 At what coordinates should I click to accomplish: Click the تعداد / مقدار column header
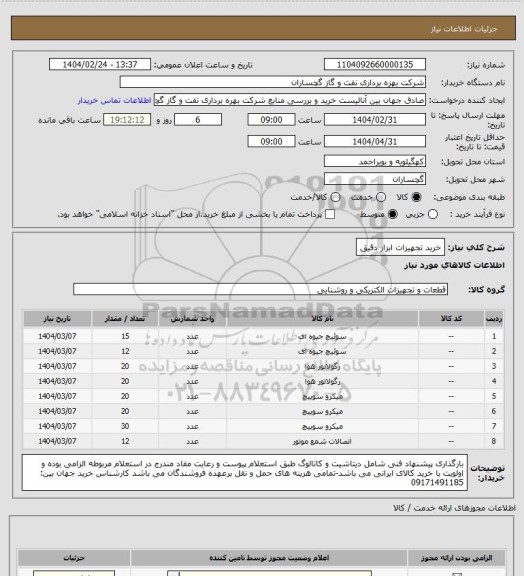point(125,318)
